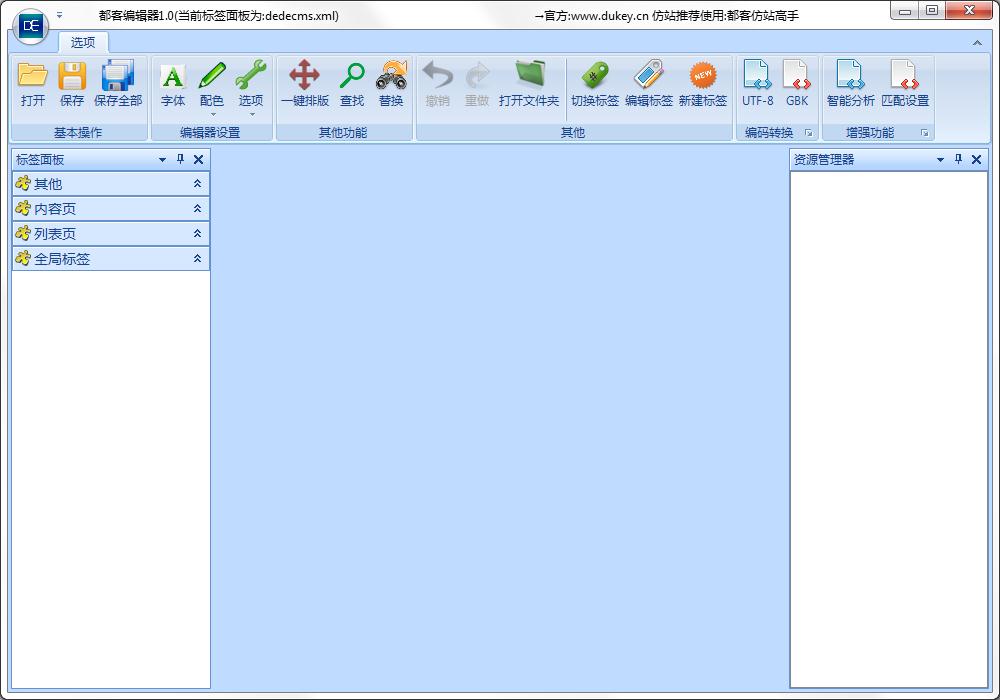The image size is (1000, 700).
Task: Collapse the 内容页 tag group chevron
Action: click(198, 208)
